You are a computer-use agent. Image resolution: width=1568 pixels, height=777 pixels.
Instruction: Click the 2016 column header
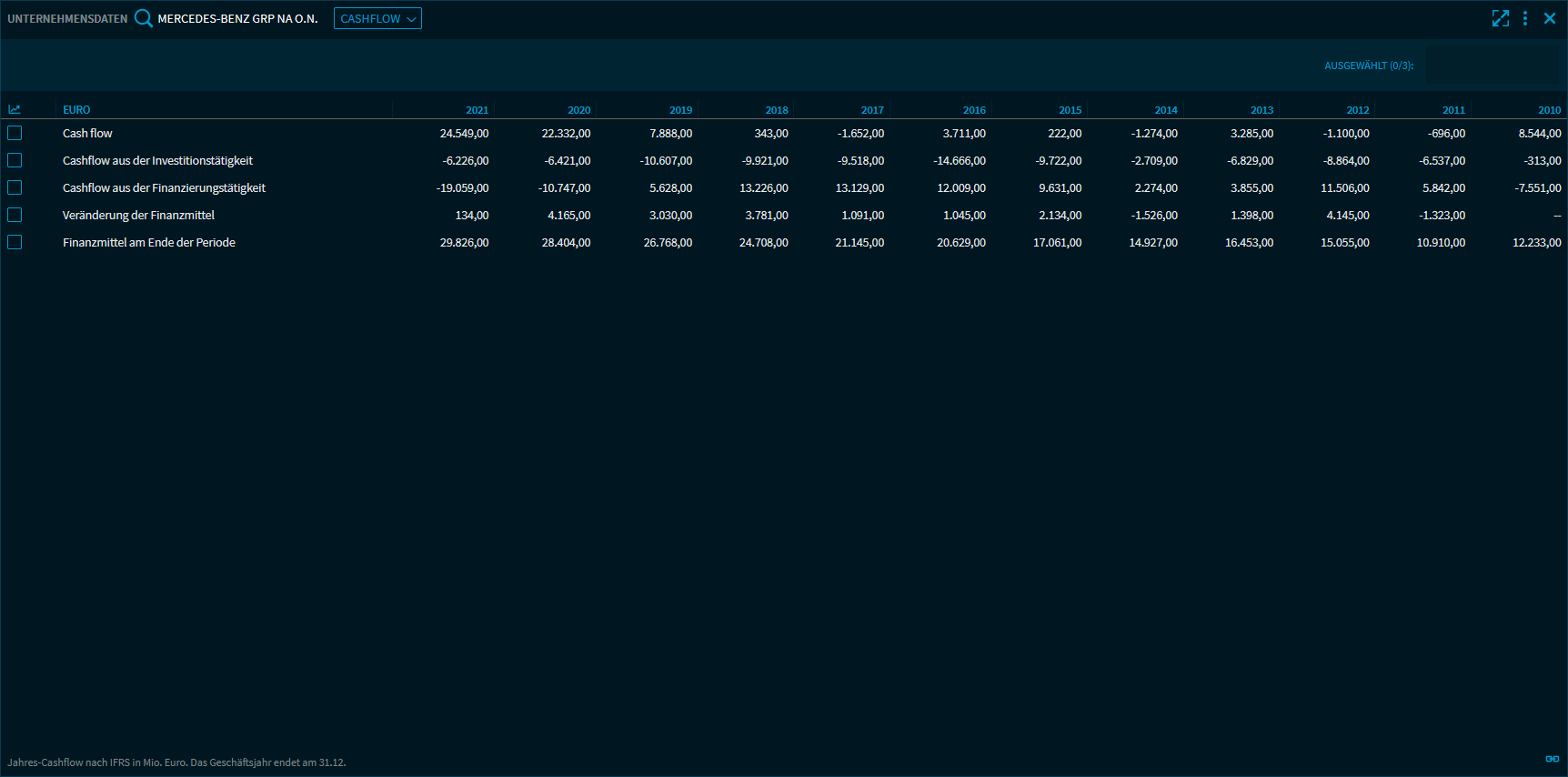coord(974,110)
